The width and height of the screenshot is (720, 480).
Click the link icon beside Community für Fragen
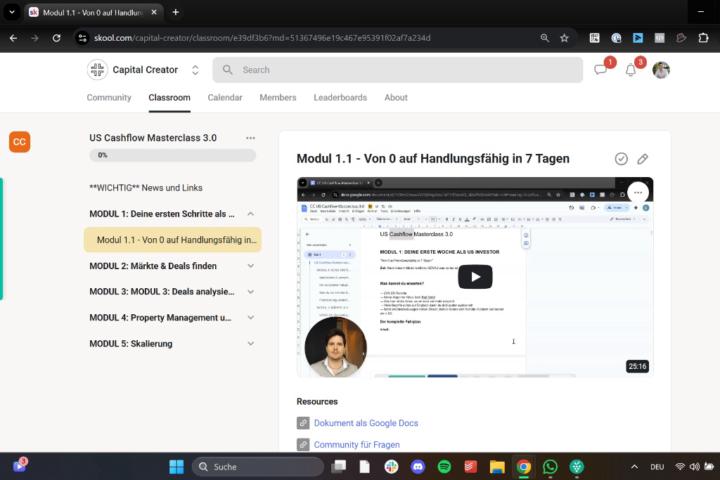tap(303, 444)
